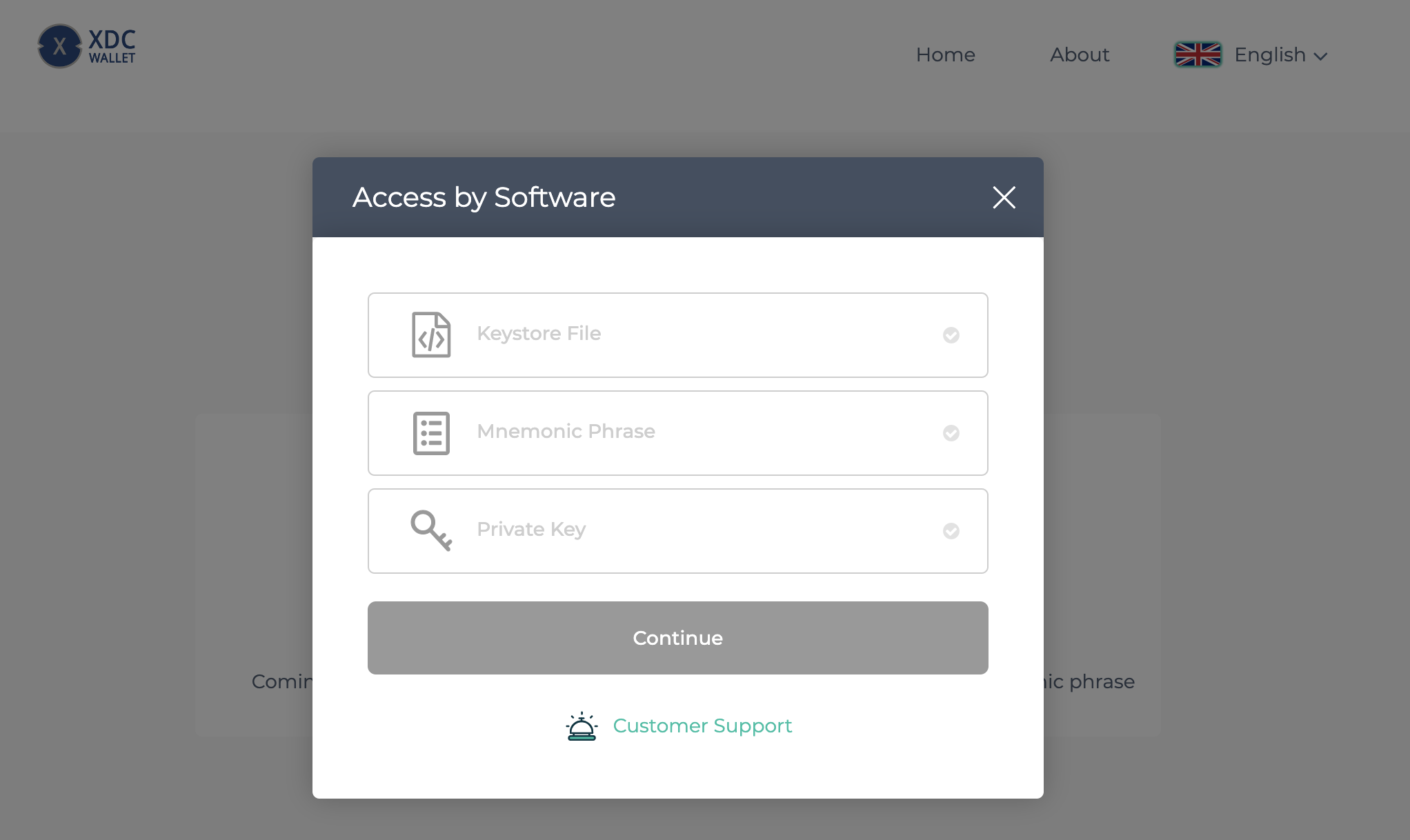The height and width of the screenshot is (840, 1410).
Task: Select the Keystore File label text
Action: pyautogui.click(x=539, y=334)
